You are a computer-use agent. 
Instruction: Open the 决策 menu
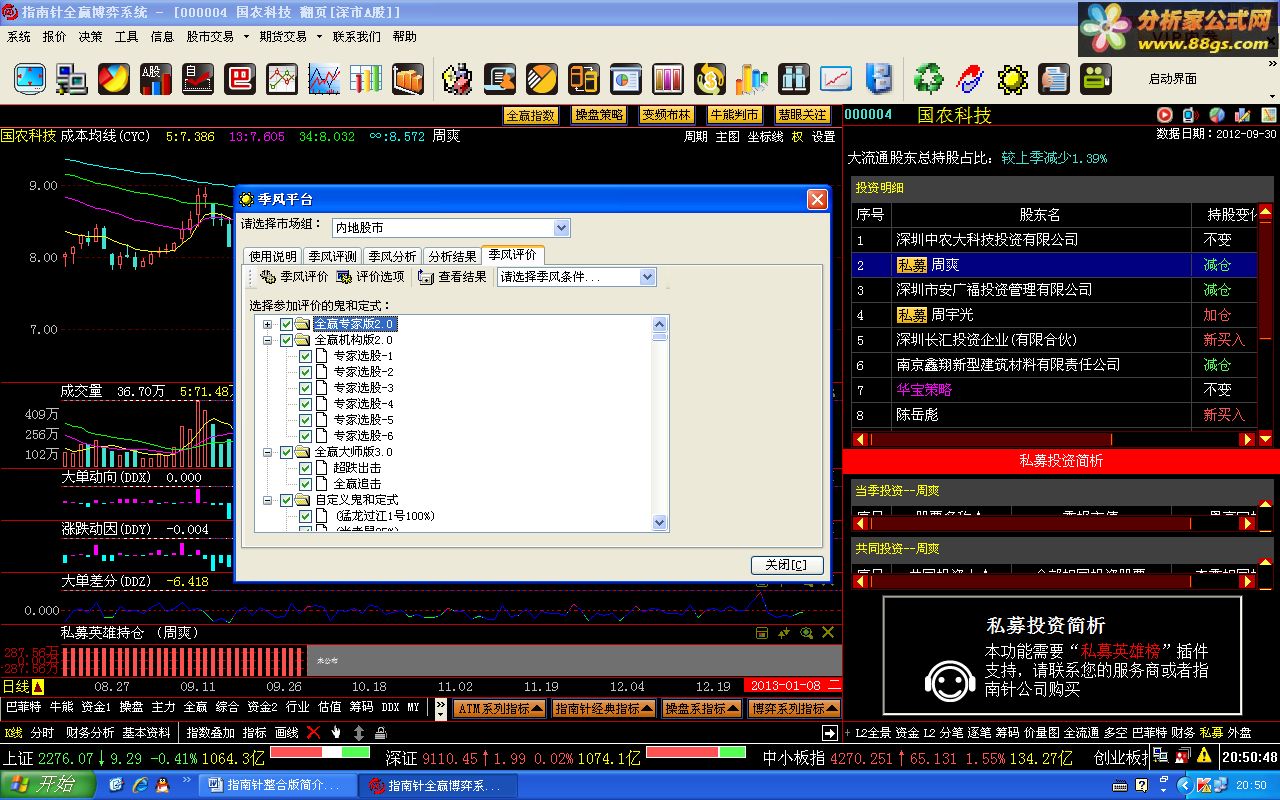[91, 37]
